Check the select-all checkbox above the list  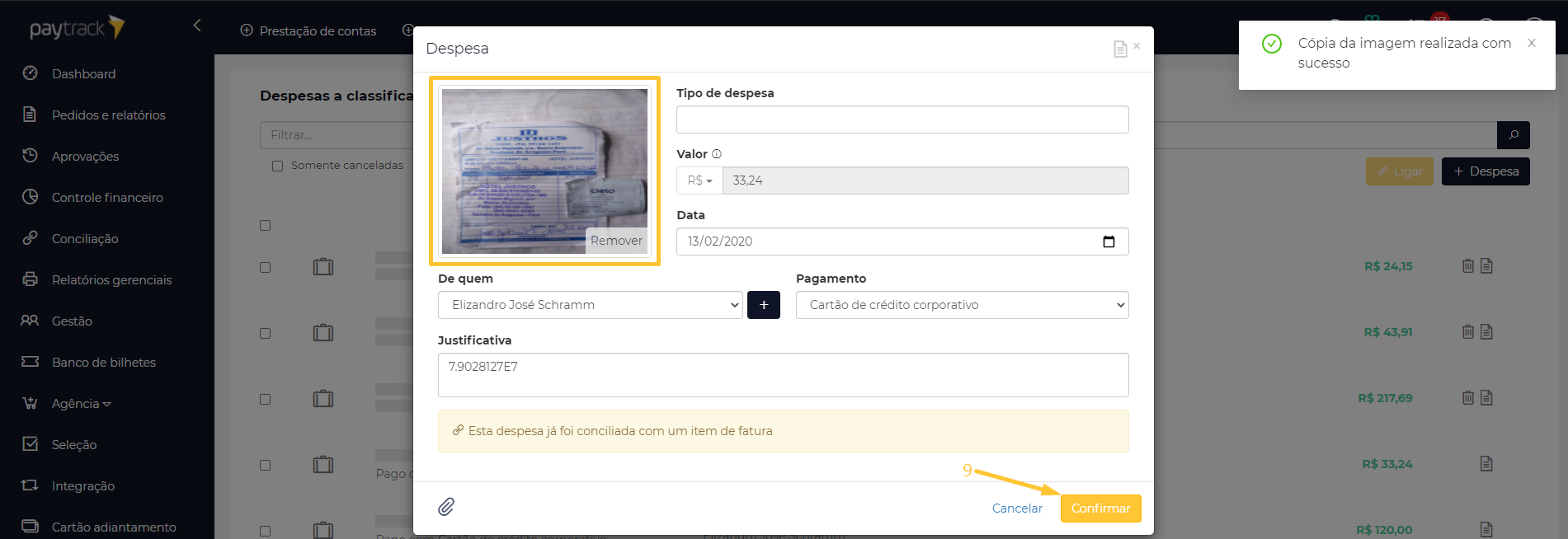pos(266,226)
